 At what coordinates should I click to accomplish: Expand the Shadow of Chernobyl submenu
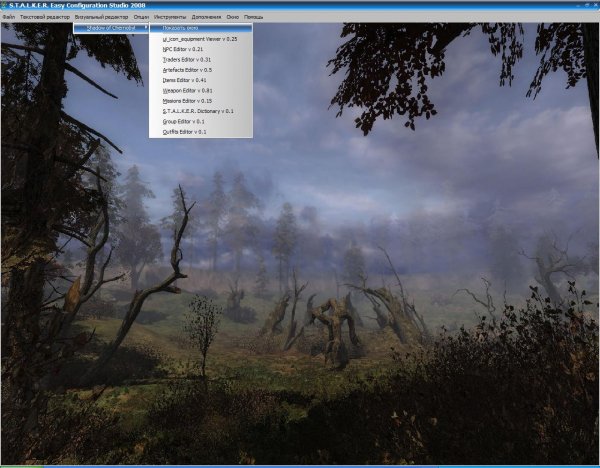111,28
